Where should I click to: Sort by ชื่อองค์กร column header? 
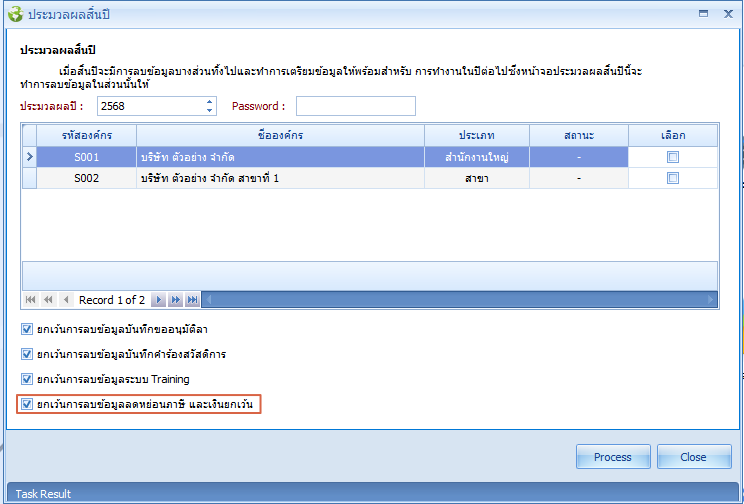tap(280, 135)
